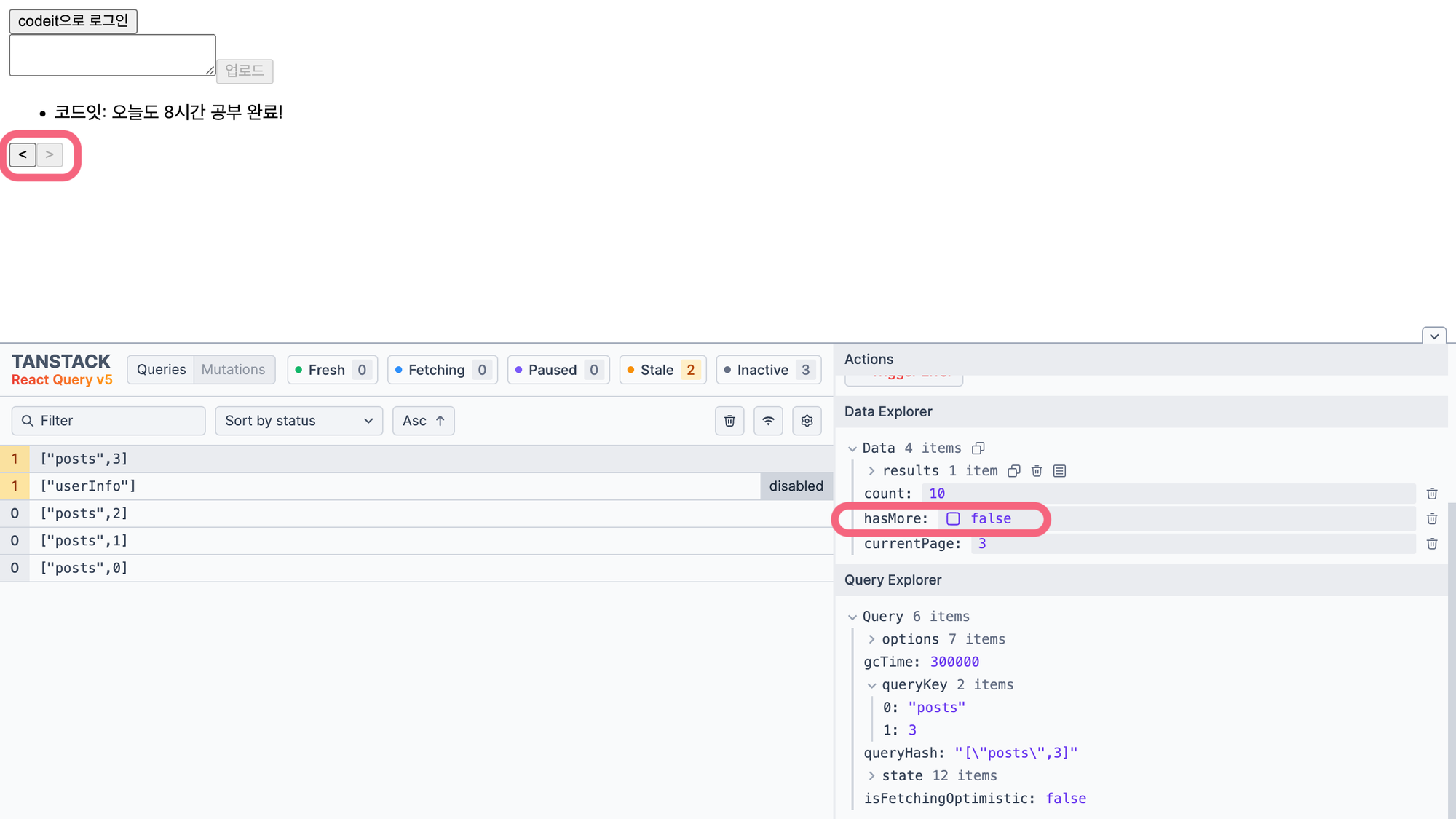Screen dimensions: 1456x819
Task: Click the Query Explorer section header
Action: click(1141, 580)
